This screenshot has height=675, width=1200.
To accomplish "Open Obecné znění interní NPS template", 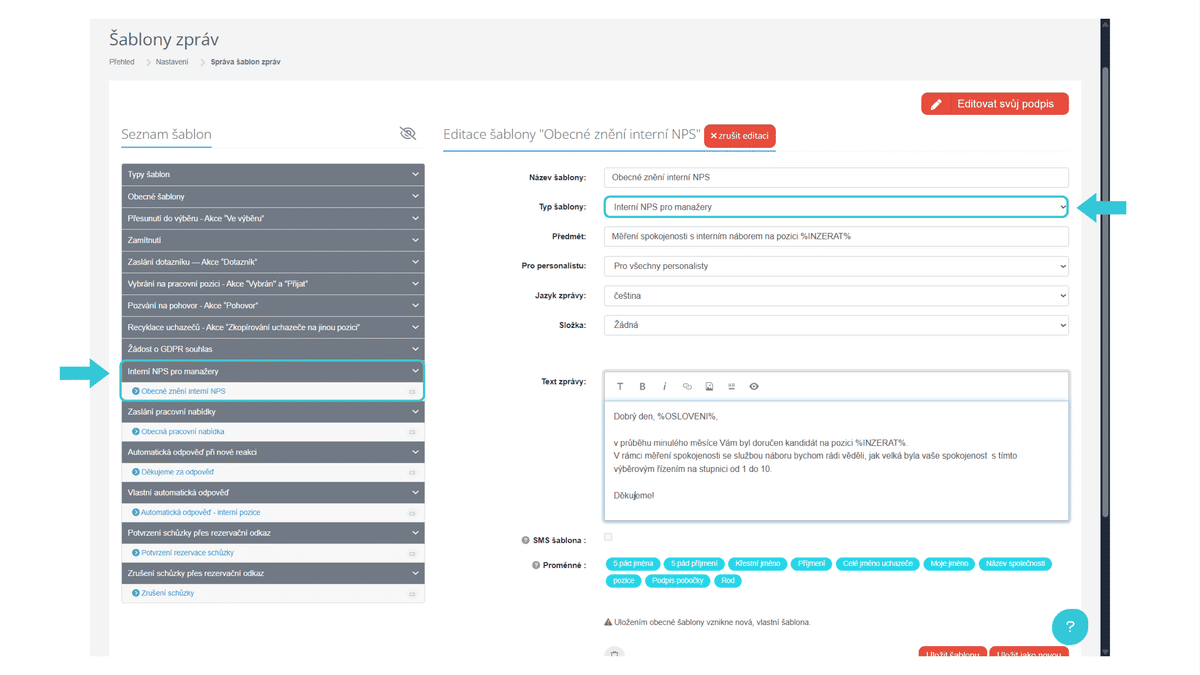I will pos(183,391).
